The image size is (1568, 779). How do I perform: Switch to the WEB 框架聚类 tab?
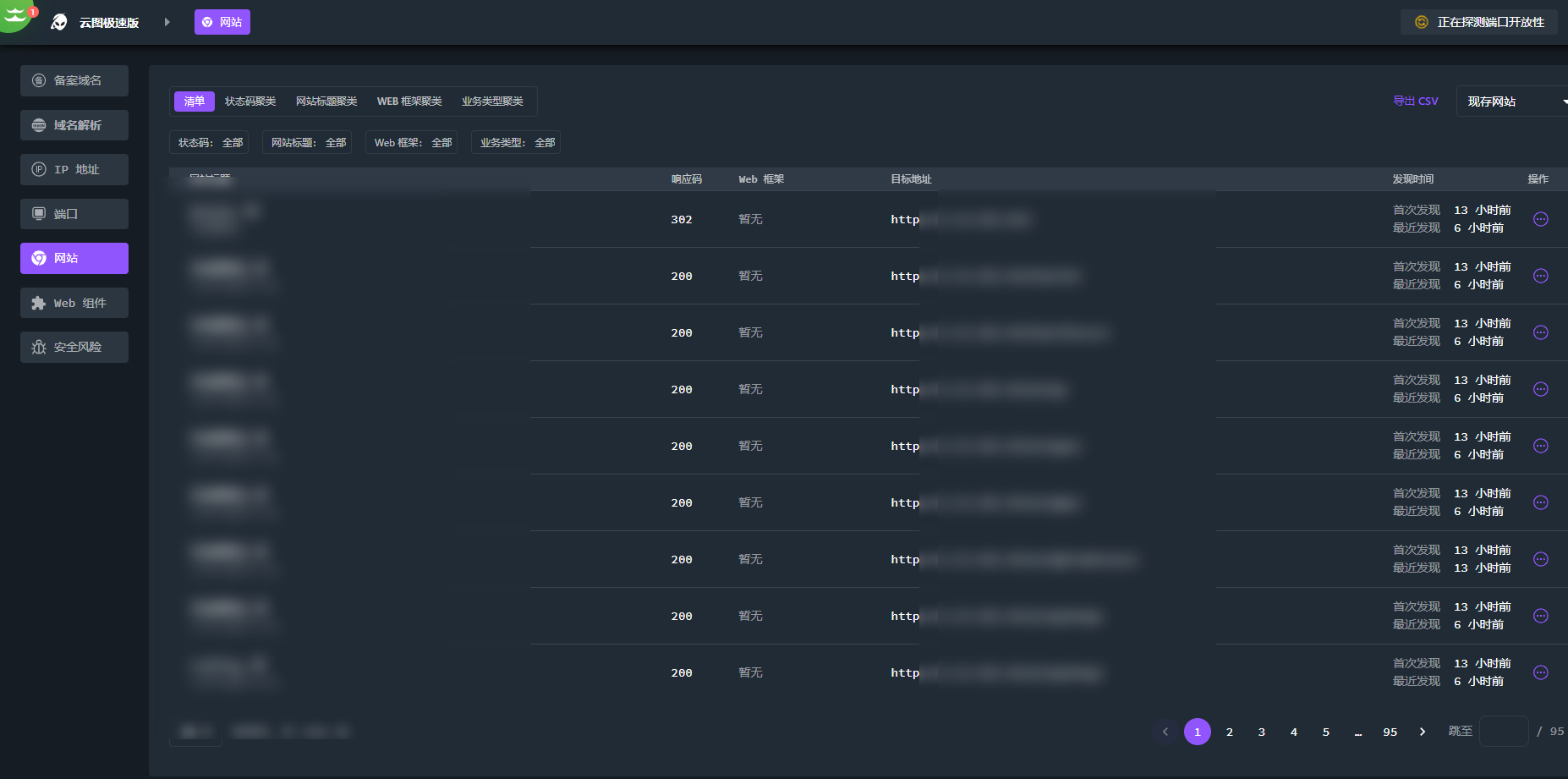[x=409, y=101]
